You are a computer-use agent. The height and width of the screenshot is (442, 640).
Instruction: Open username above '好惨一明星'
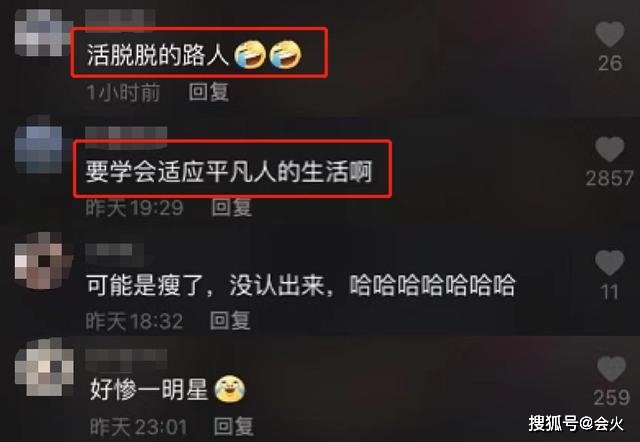click(126, 356)
